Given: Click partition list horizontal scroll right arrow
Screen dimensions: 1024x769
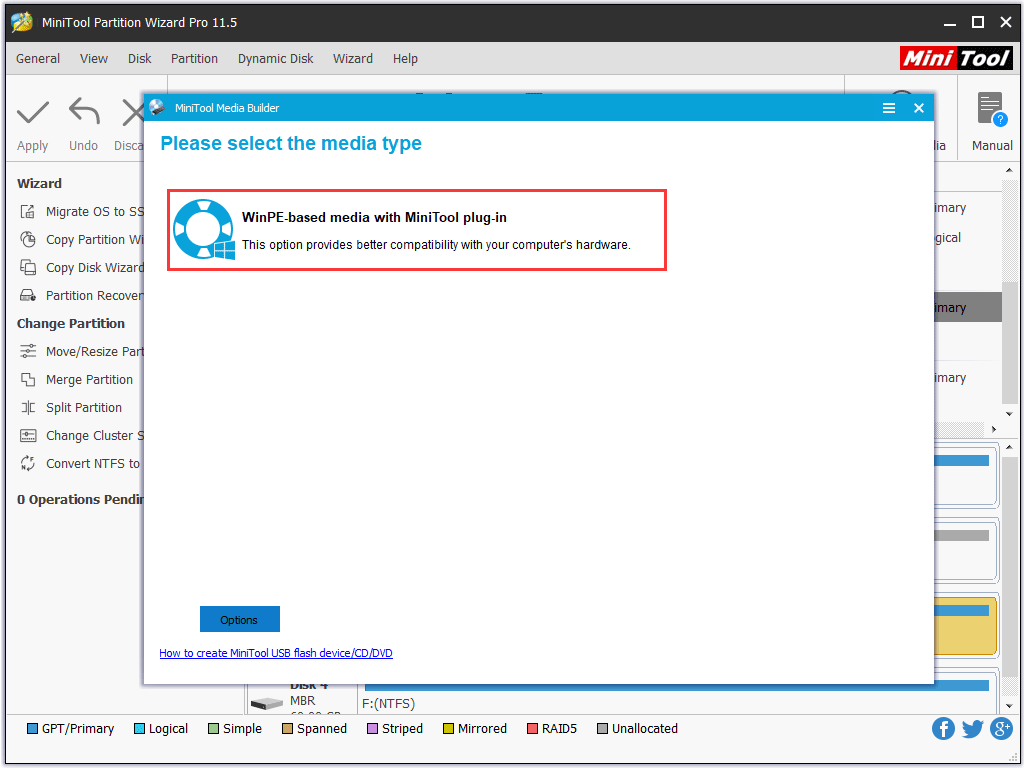Looking at the screenshot, I should 994,430.
